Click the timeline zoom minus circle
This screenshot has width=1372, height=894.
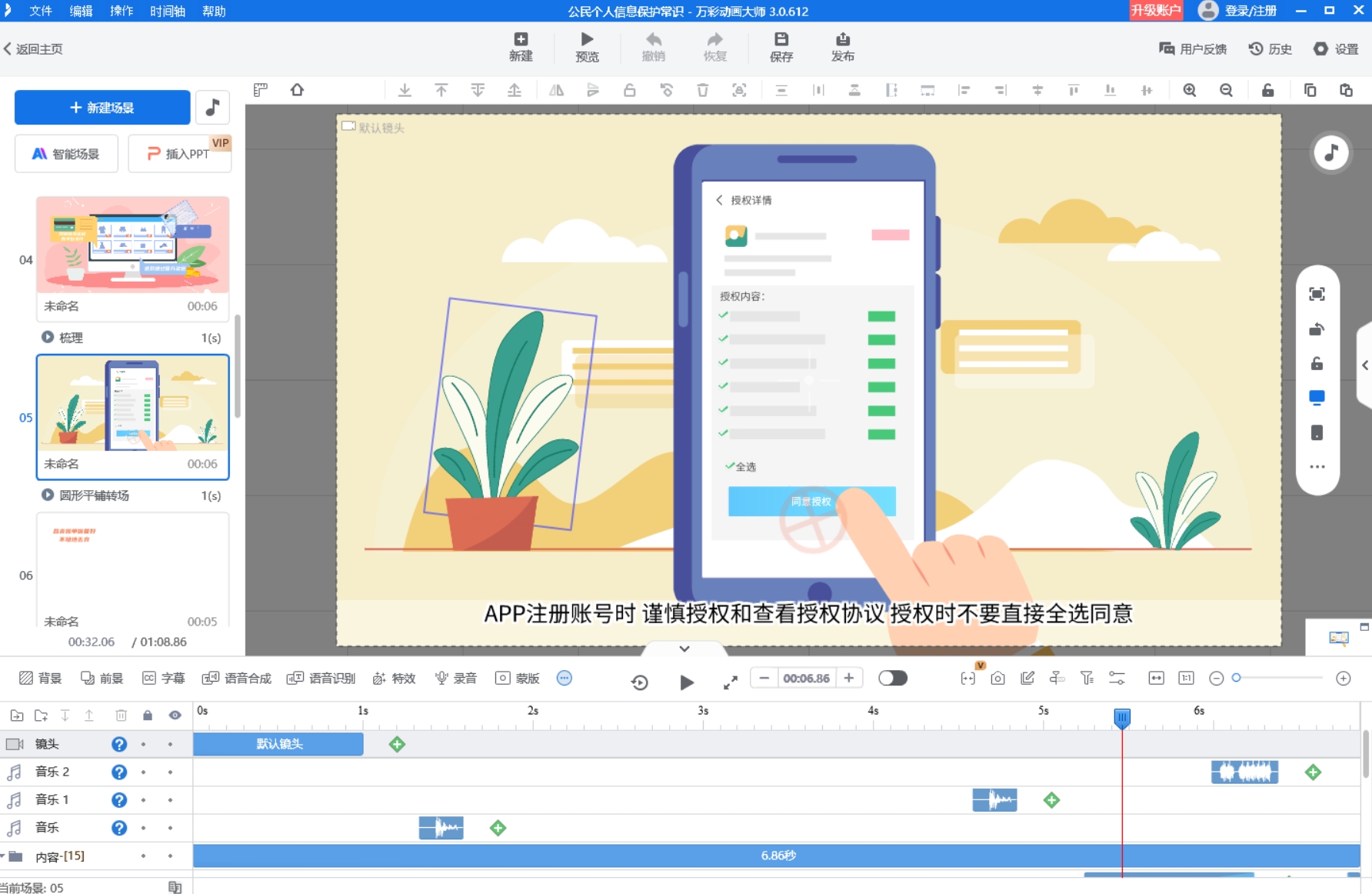[x=1216, y=678]
